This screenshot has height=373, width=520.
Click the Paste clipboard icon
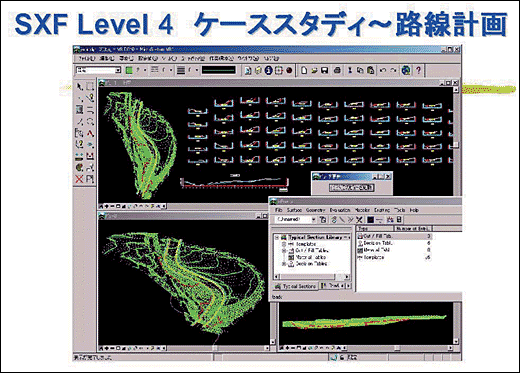click(371, 70)
